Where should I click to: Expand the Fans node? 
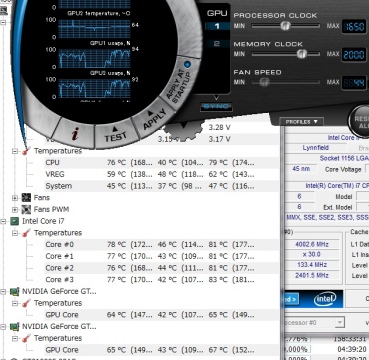pos(15,198)
